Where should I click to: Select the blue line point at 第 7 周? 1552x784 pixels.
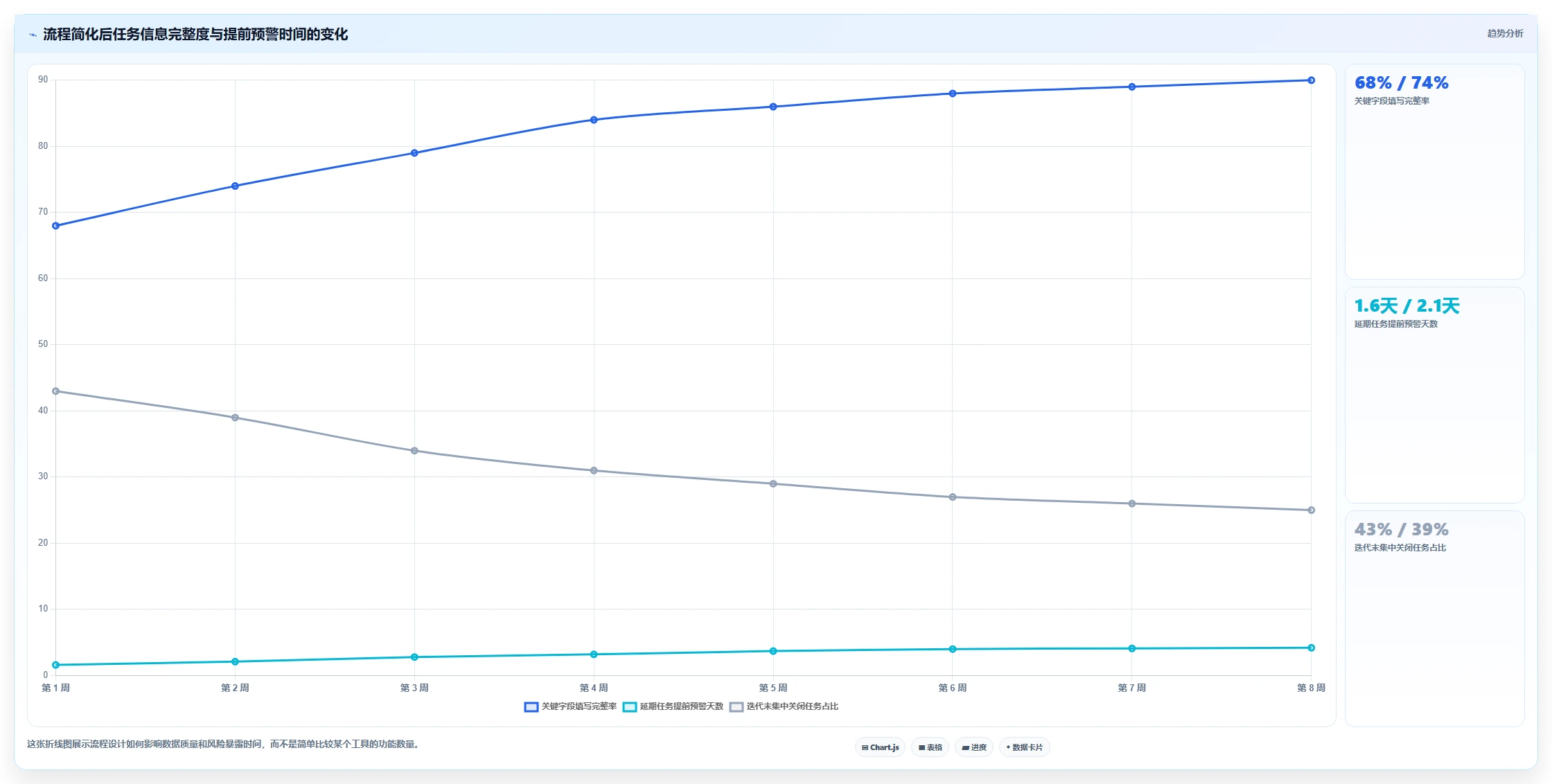(1132, 87)
